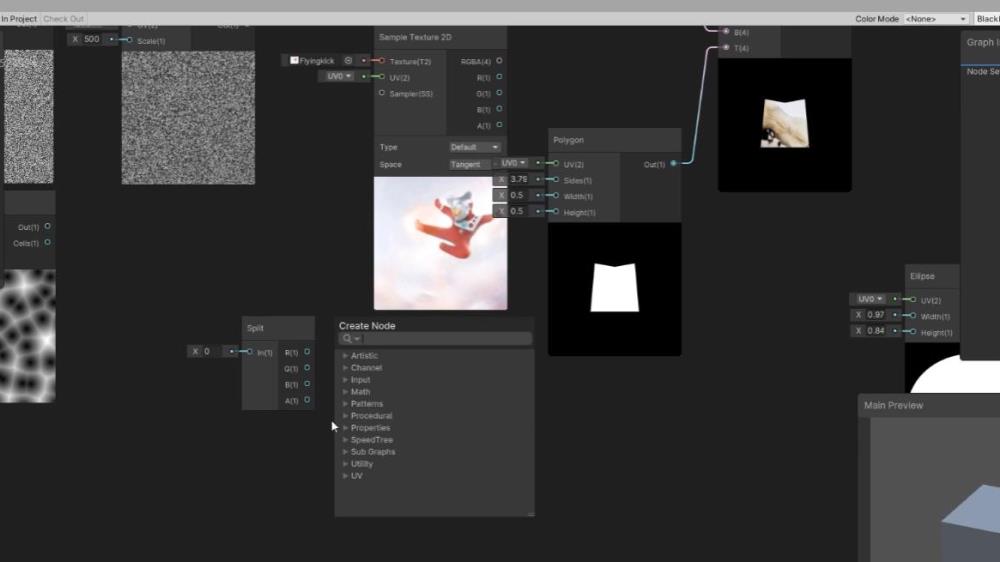Click the Sampler(SS) input port
Screen dimensions: 1000x562
click(x=381, y=93)
